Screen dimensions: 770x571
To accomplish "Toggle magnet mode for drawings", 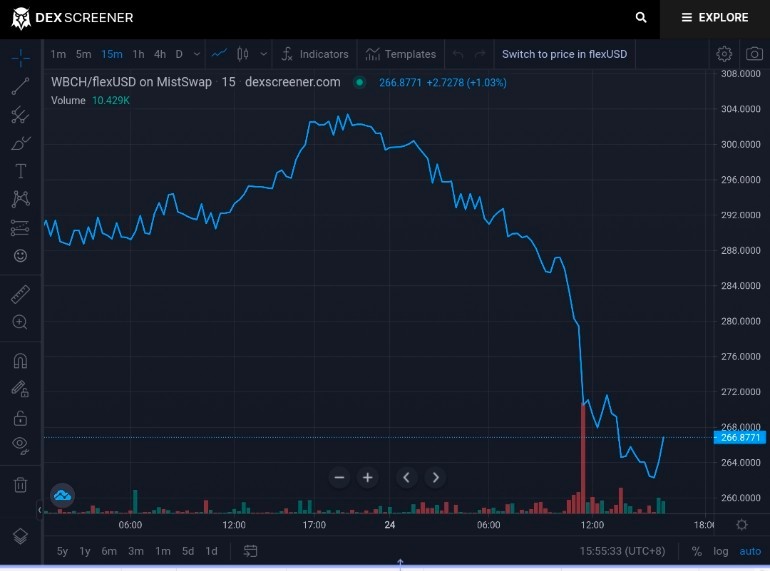I will tap(20, 361).
